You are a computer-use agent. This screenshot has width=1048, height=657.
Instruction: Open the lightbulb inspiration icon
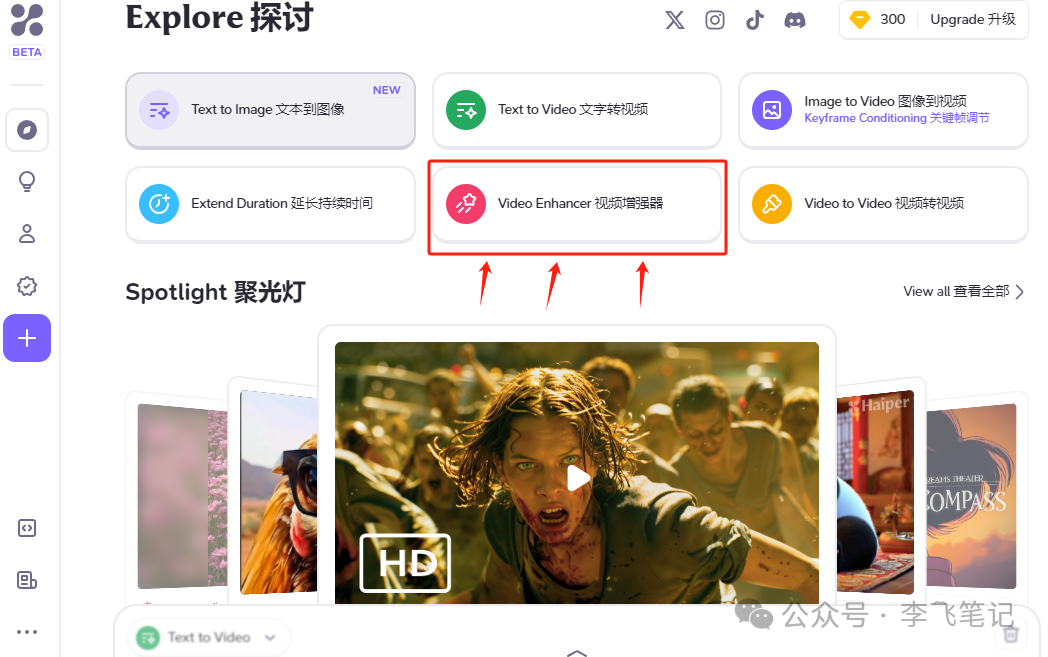(27, 181)
